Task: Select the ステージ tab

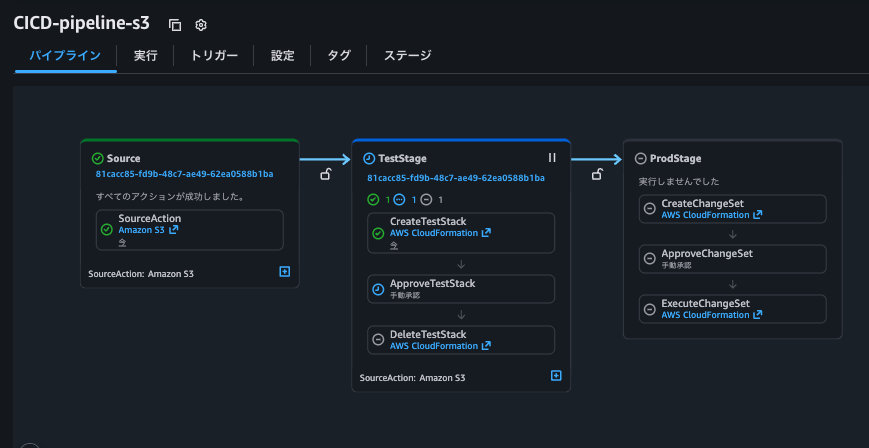Action: [408, 56]
